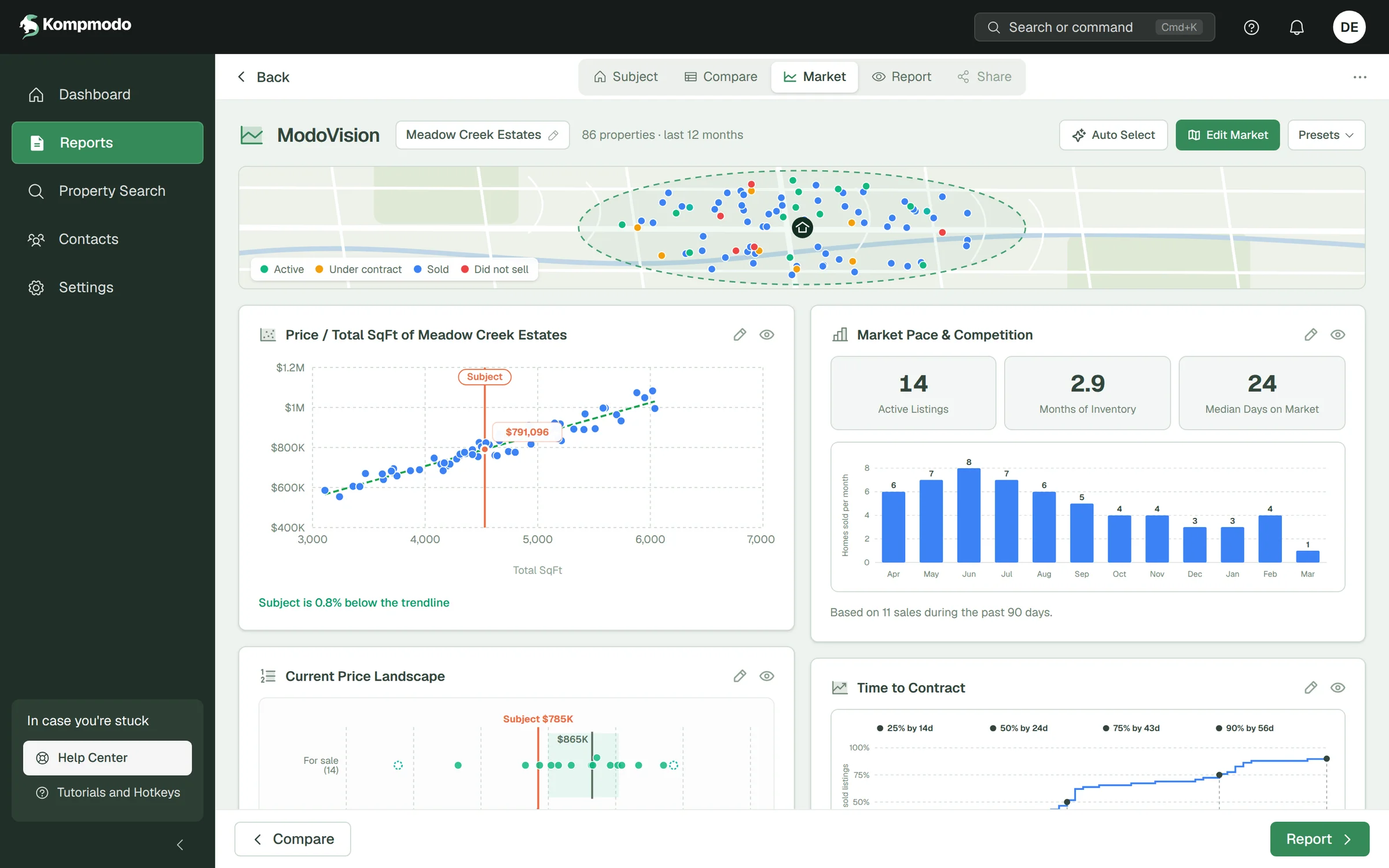This screenshot has height=868, width=1389.
Task: Edit the Time to Contract card
Action: [x=1311, y=687]
